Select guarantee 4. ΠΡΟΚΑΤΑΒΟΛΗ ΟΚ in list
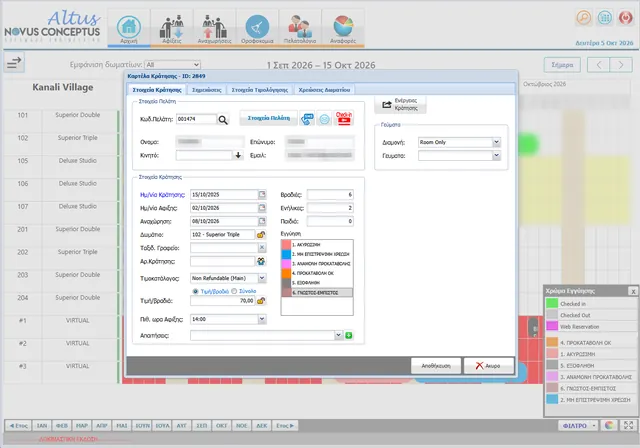 317,273
